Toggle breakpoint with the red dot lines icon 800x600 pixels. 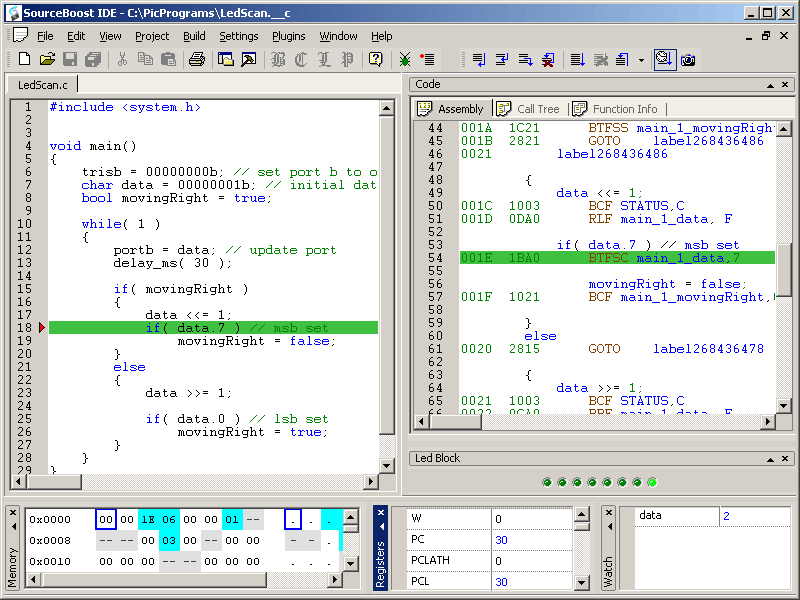pyautogui.click(x=427, y=60)
